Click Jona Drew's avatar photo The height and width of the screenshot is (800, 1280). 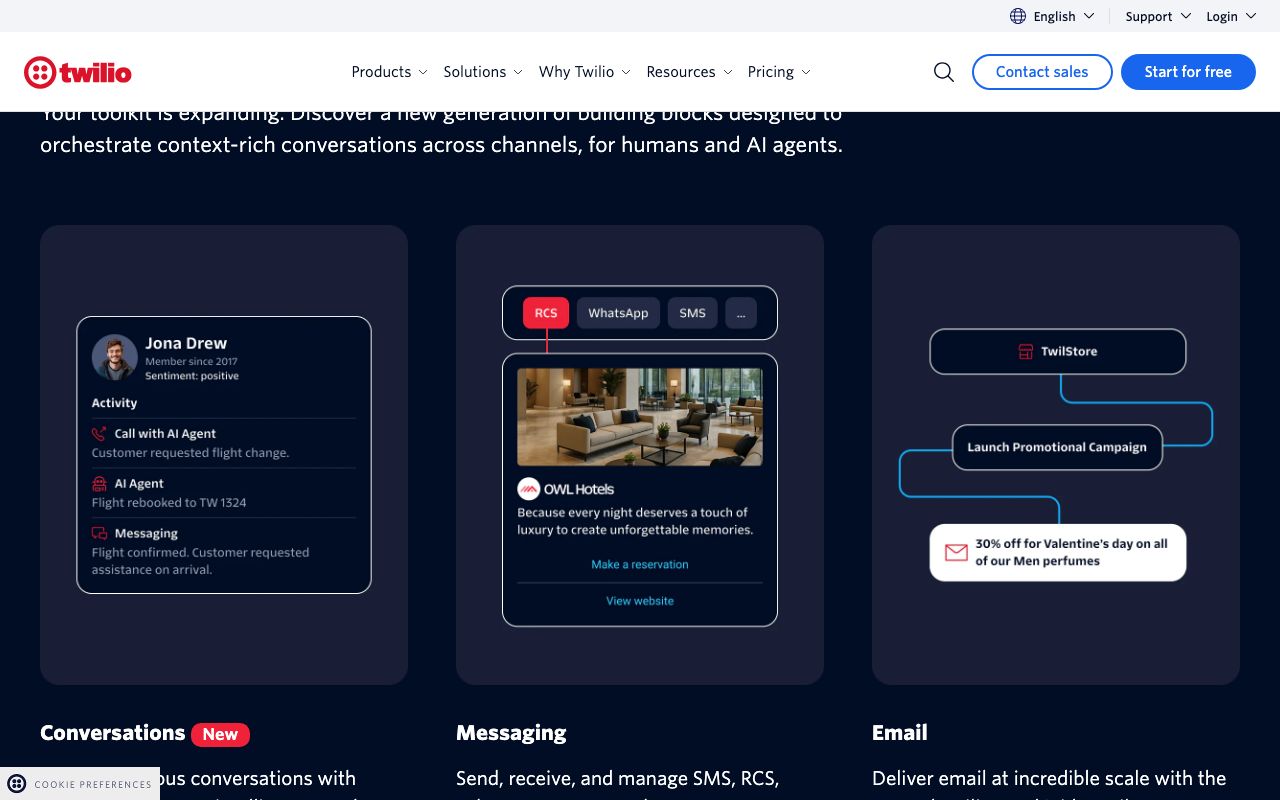115,357
